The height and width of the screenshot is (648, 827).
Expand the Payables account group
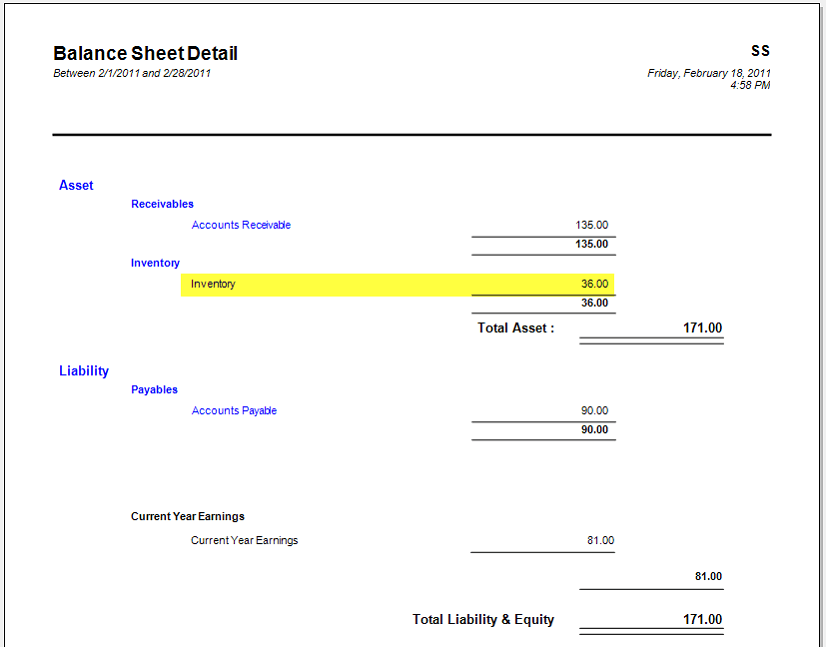[154, 389]
